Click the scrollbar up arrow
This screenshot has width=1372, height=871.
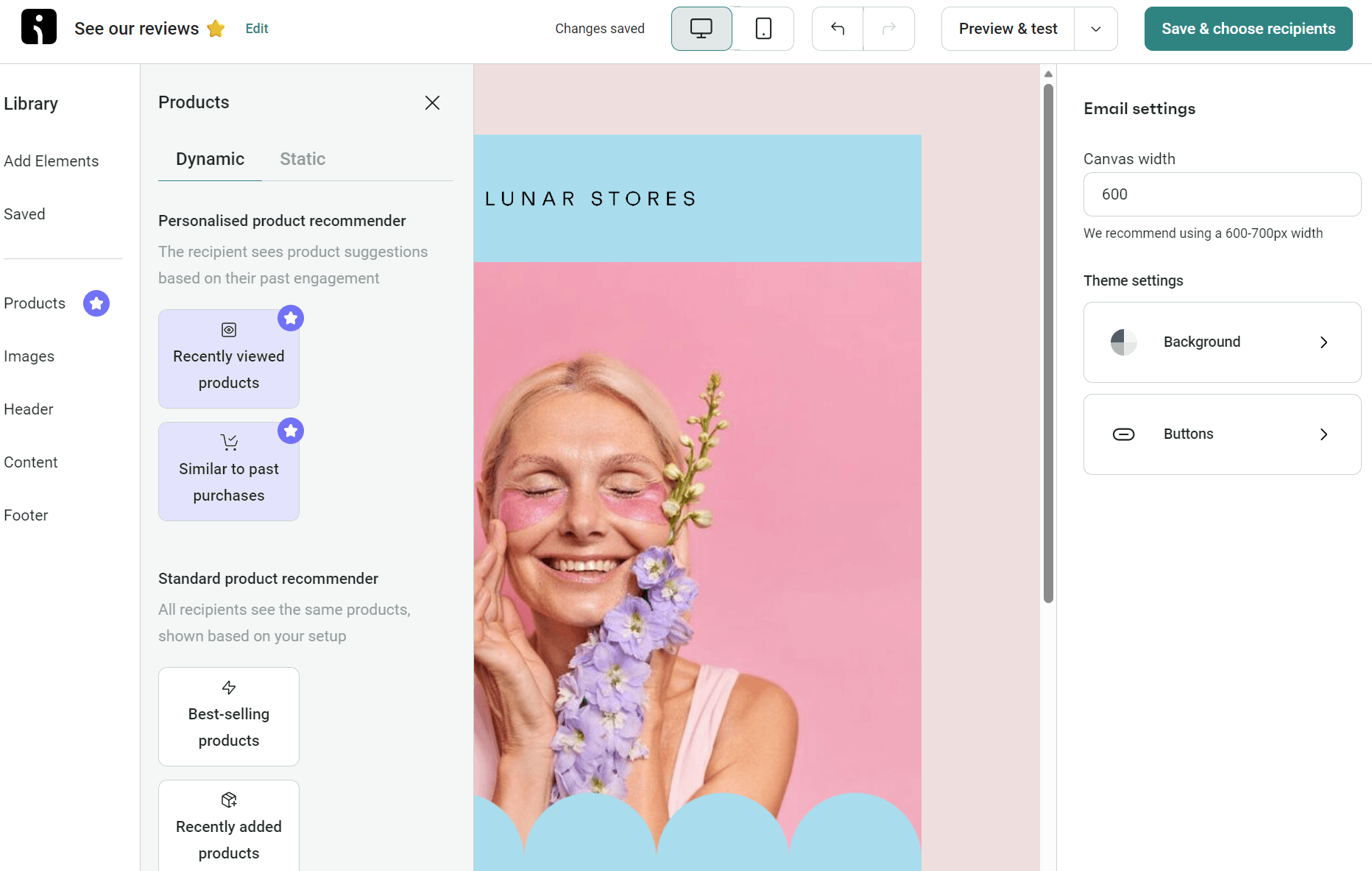(x=1048, y=74)
